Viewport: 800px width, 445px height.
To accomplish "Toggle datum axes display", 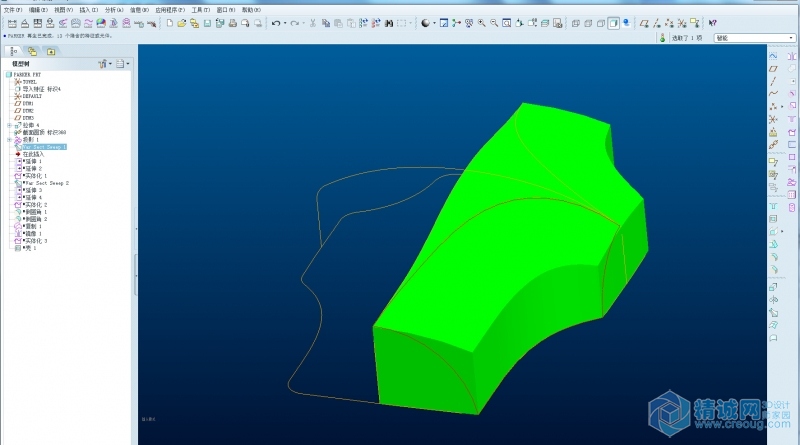I will 657,23.
